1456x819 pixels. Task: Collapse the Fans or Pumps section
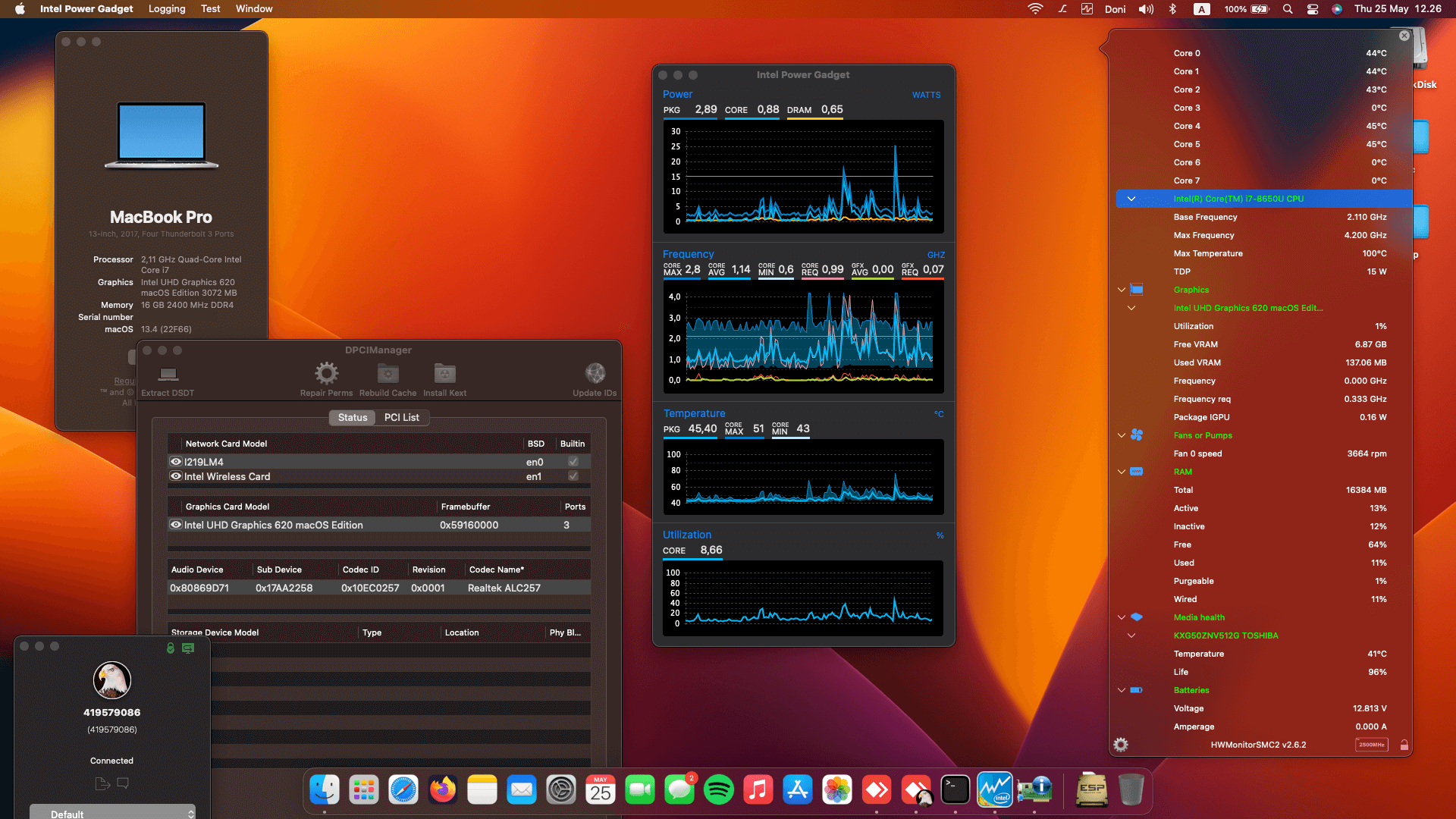1122,435
